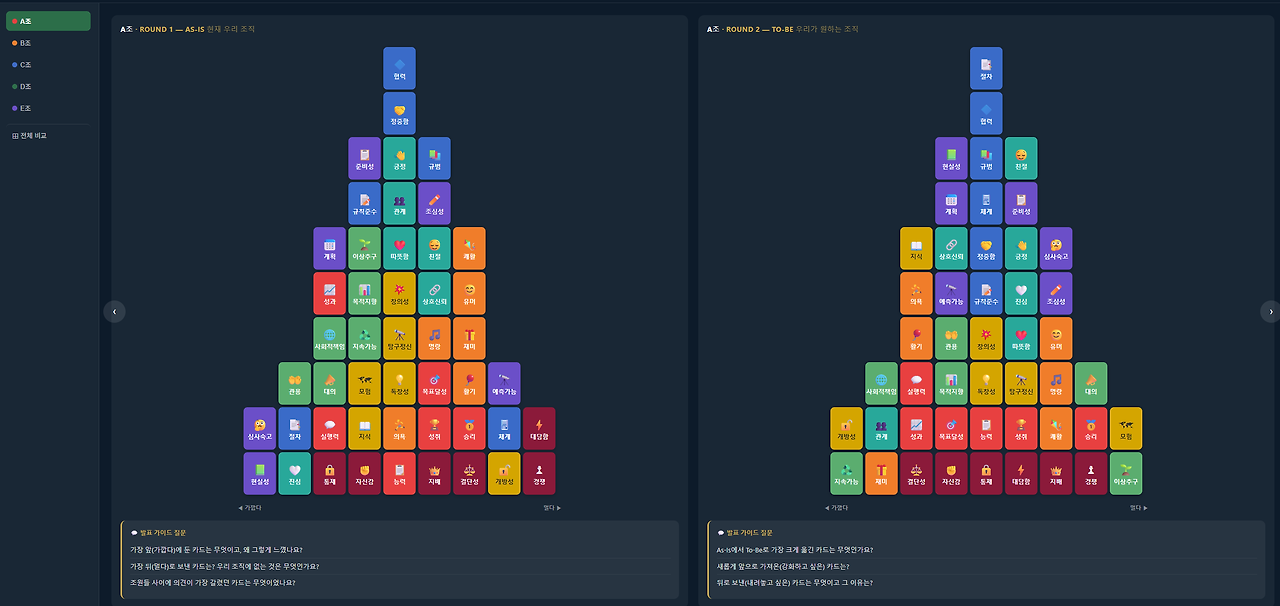
Task: Select the 결단성 scales card in TO-BE pyramid
Action: coord(916,473)
